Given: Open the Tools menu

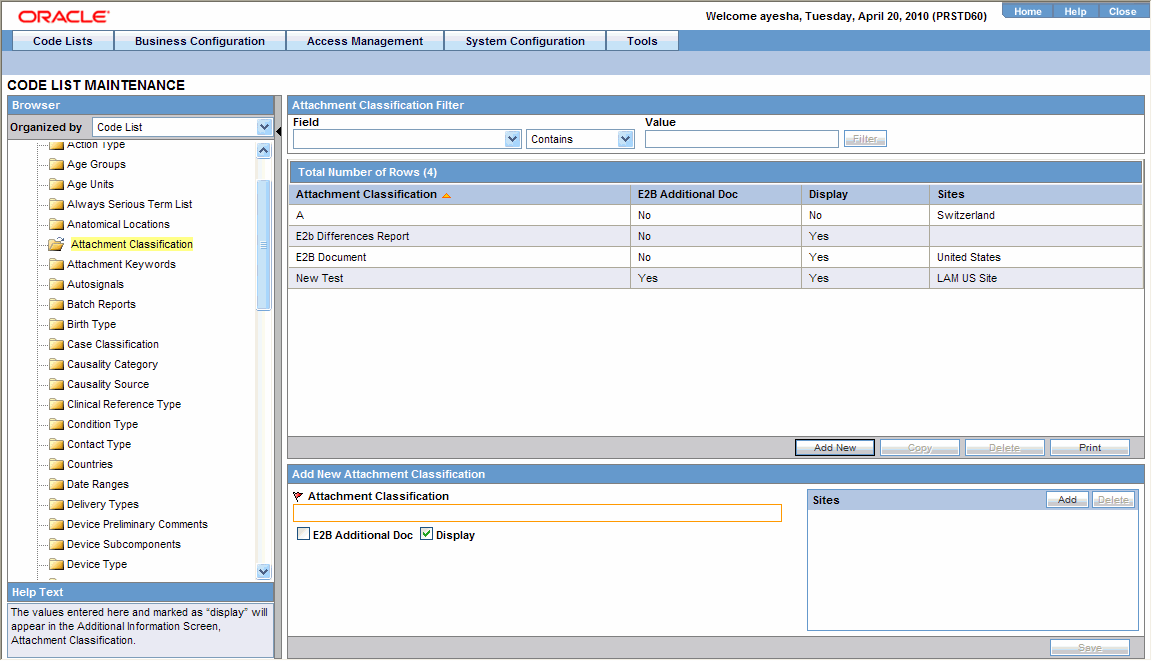Looking at the screenshot, I should tap(642, 41).
